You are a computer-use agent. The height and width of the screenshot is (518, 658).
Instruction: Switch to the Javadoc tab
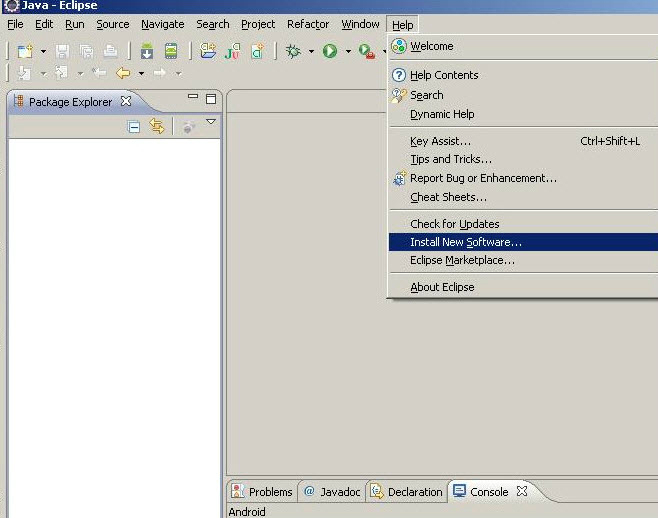click(332, 492)
